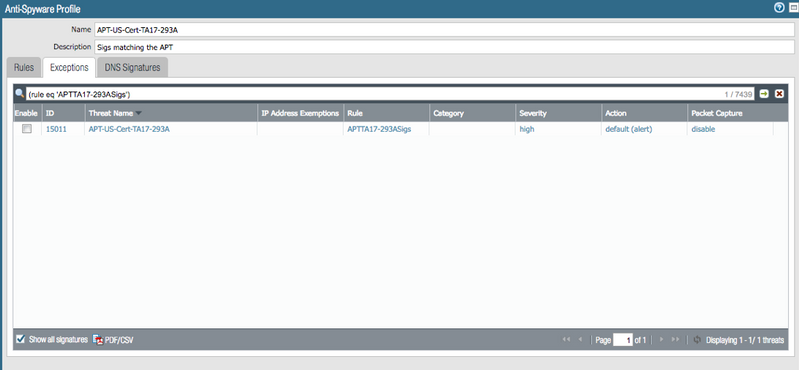Image resolution: width=799 pixels, height=370 pixels.
Task: Enable exception for threat 15011
Action: click(26, 129)
